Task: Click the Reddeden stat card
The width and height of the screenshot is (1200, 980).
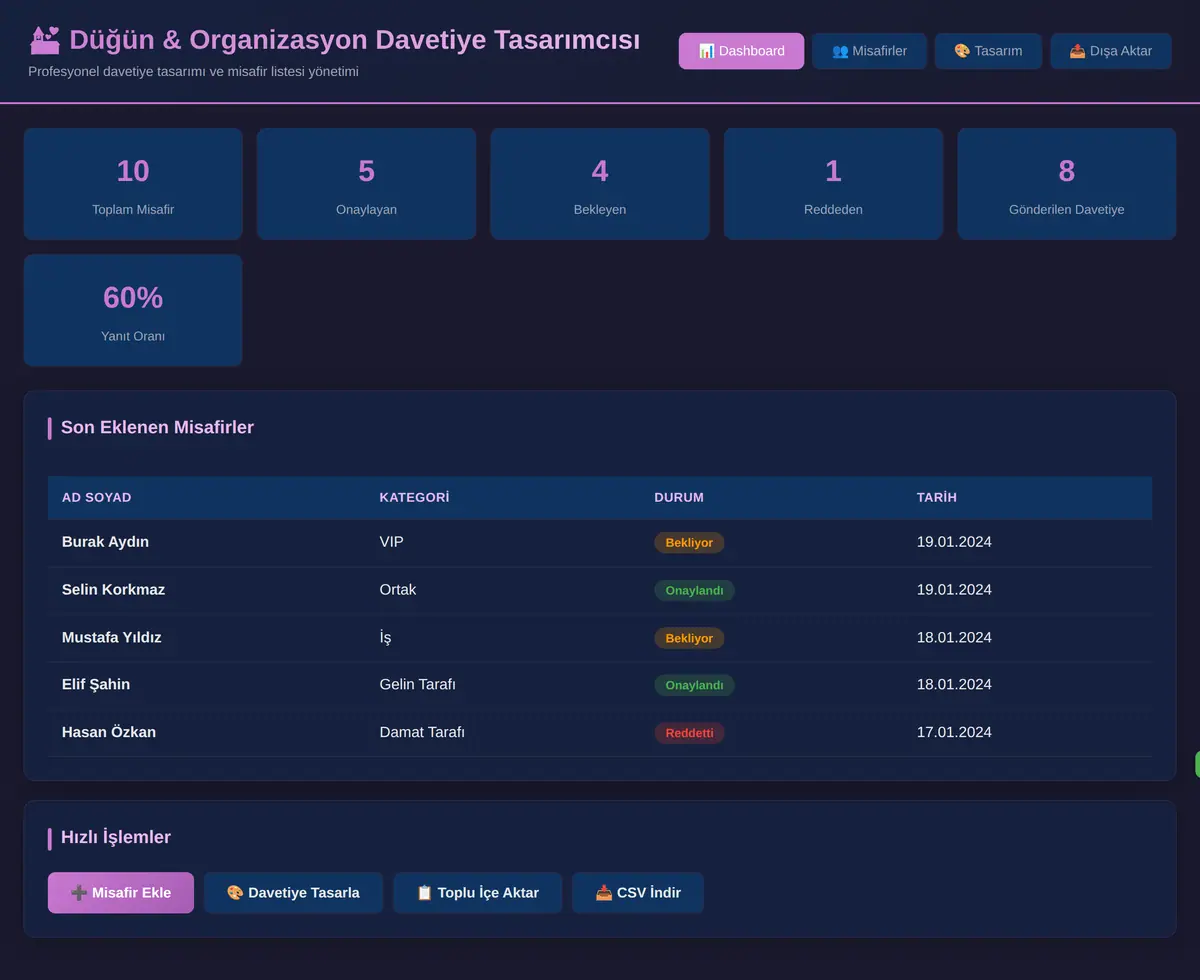Action: point(833,184)
